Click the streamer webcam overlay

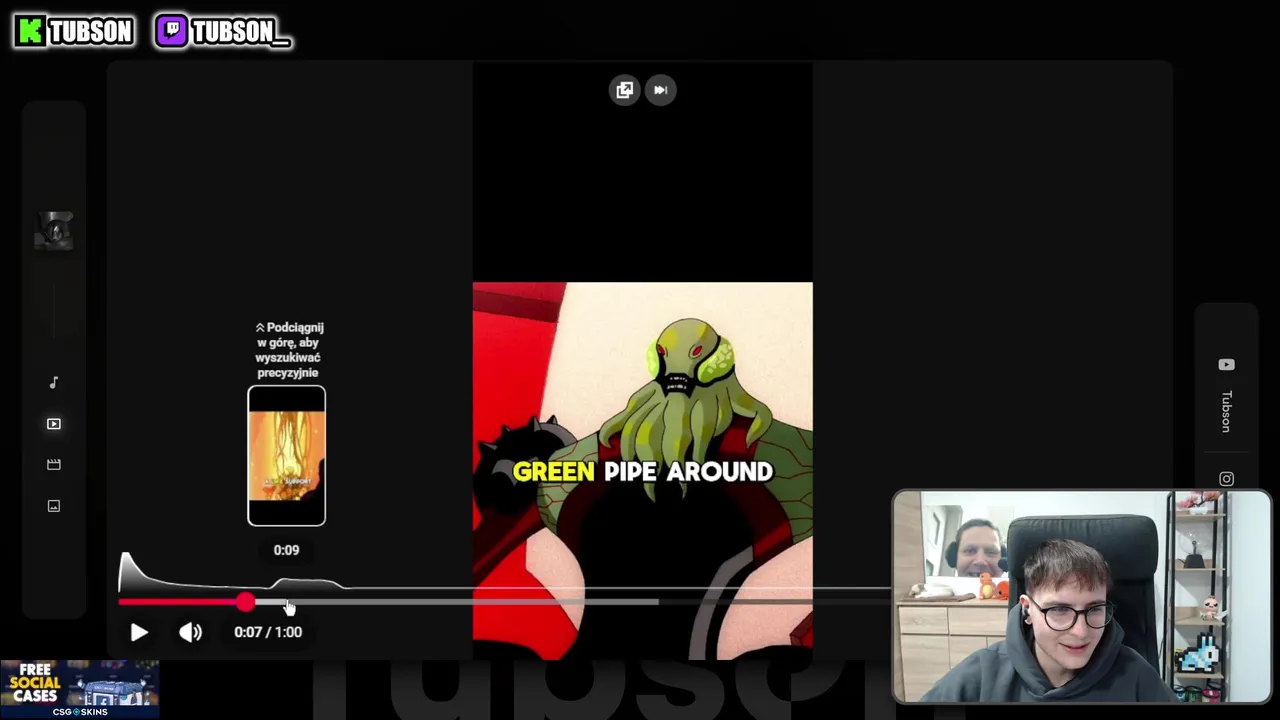tap(1081, 597)
